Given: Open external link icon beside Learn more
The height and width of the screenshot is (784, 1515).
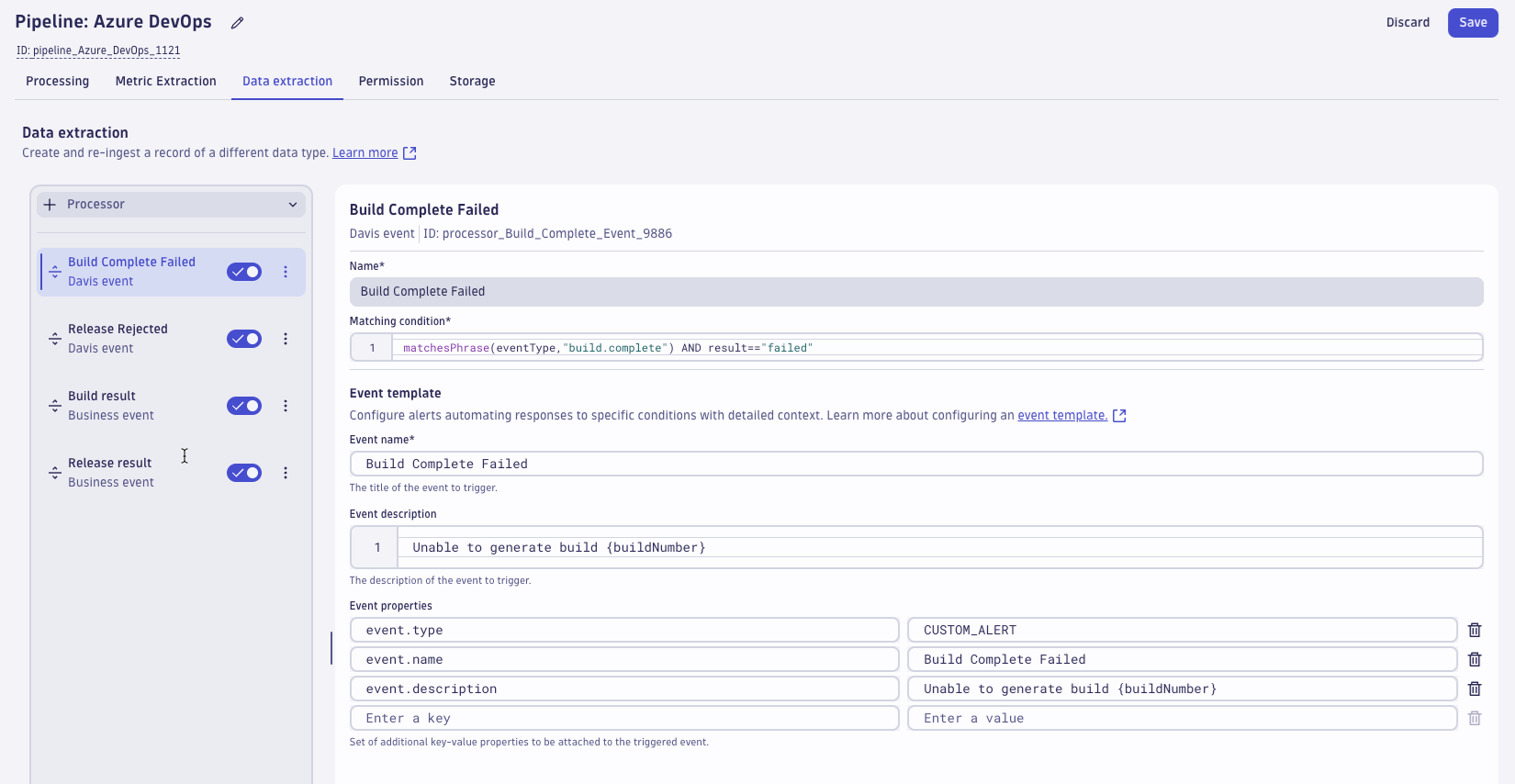Looking at the screenshot, I should point(410,153).
